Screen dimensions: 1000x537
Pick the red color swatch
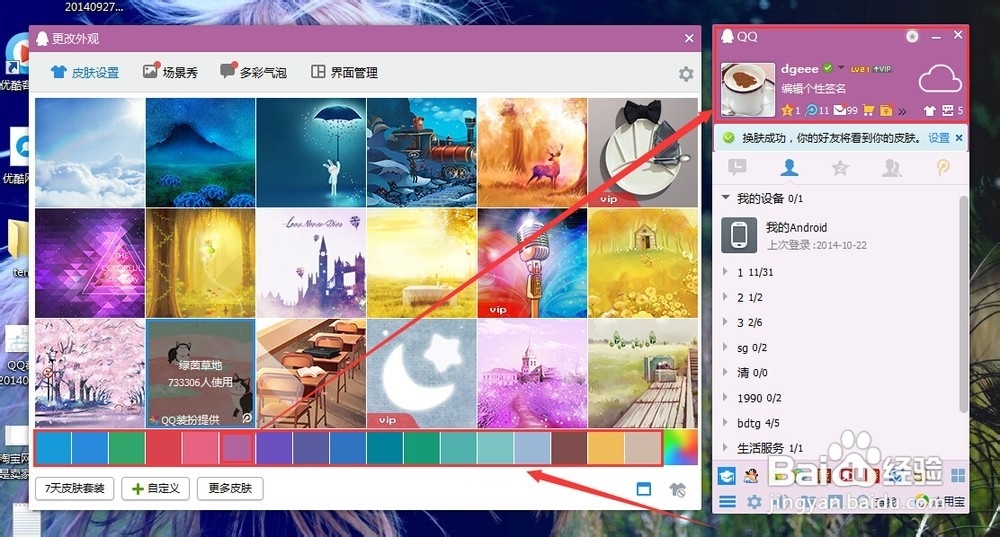click(164, 447)
